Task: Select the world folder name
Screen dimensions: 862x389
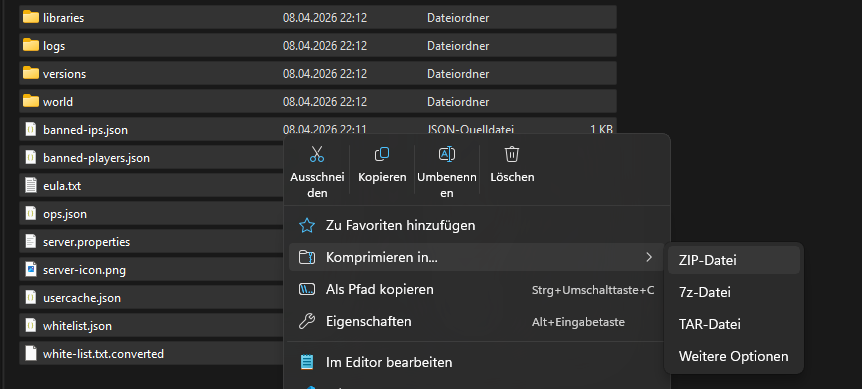Action: (58, 102)
